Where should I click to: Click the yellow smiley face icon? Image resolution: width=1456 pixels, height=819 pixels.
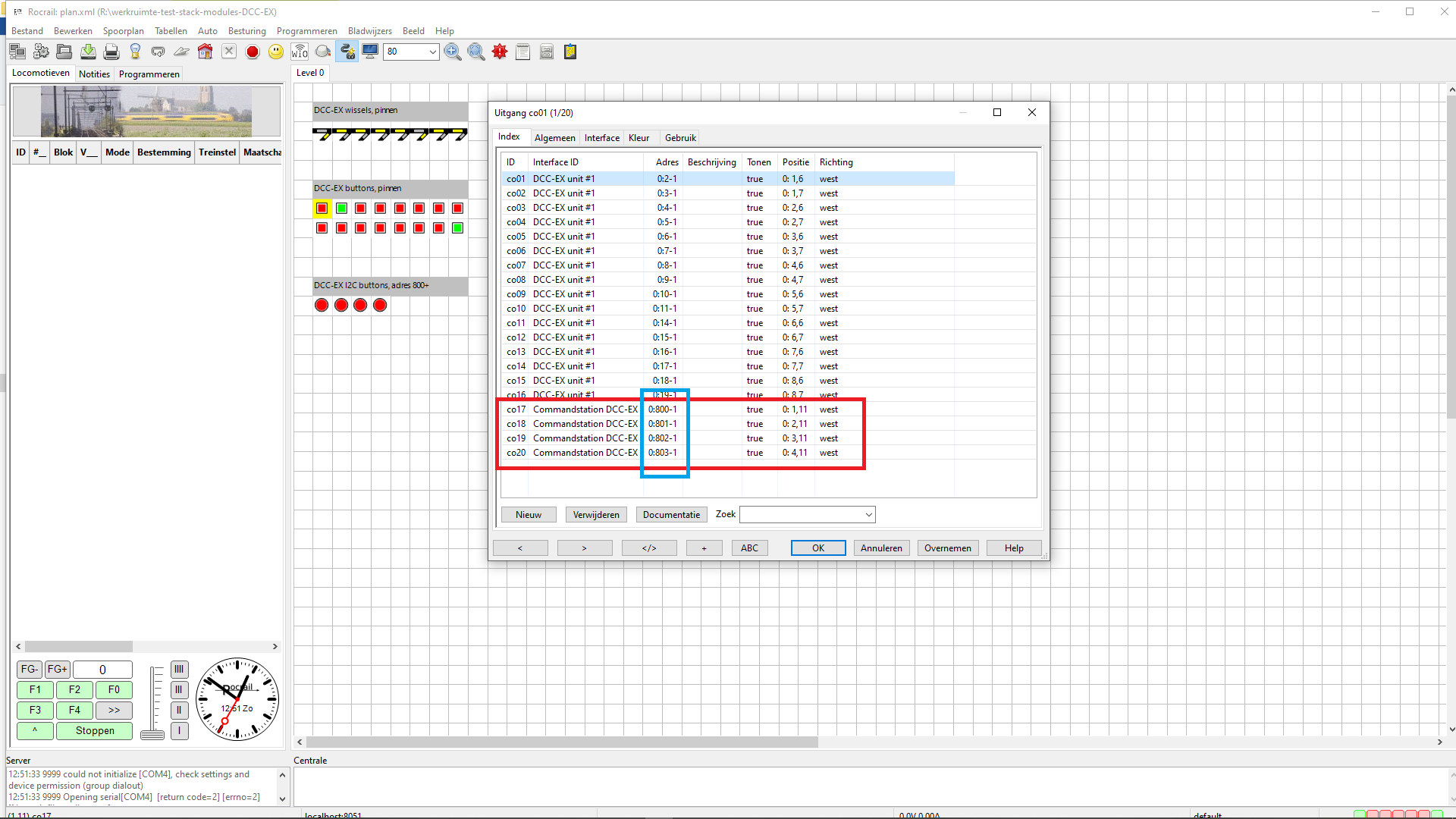click(276, 52)
